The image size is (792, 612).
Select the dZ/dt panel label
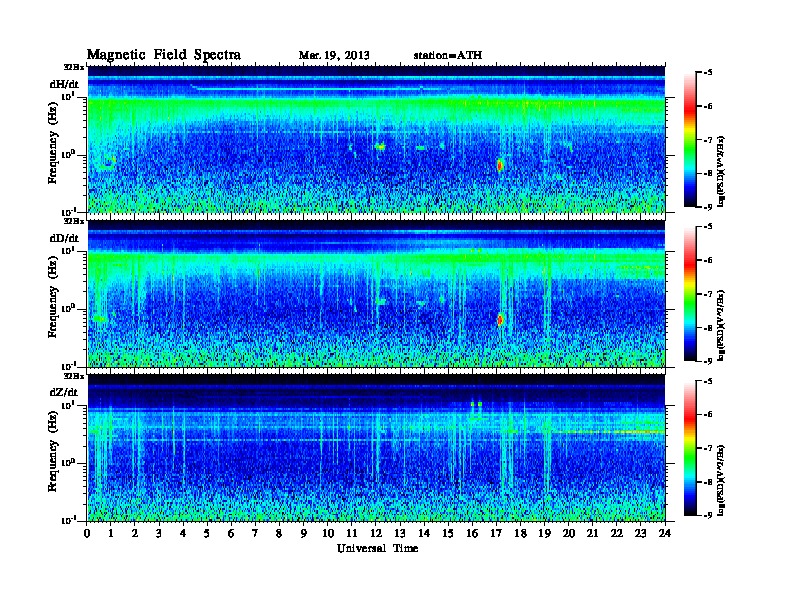pyautogui.click(x=64, y=392)
